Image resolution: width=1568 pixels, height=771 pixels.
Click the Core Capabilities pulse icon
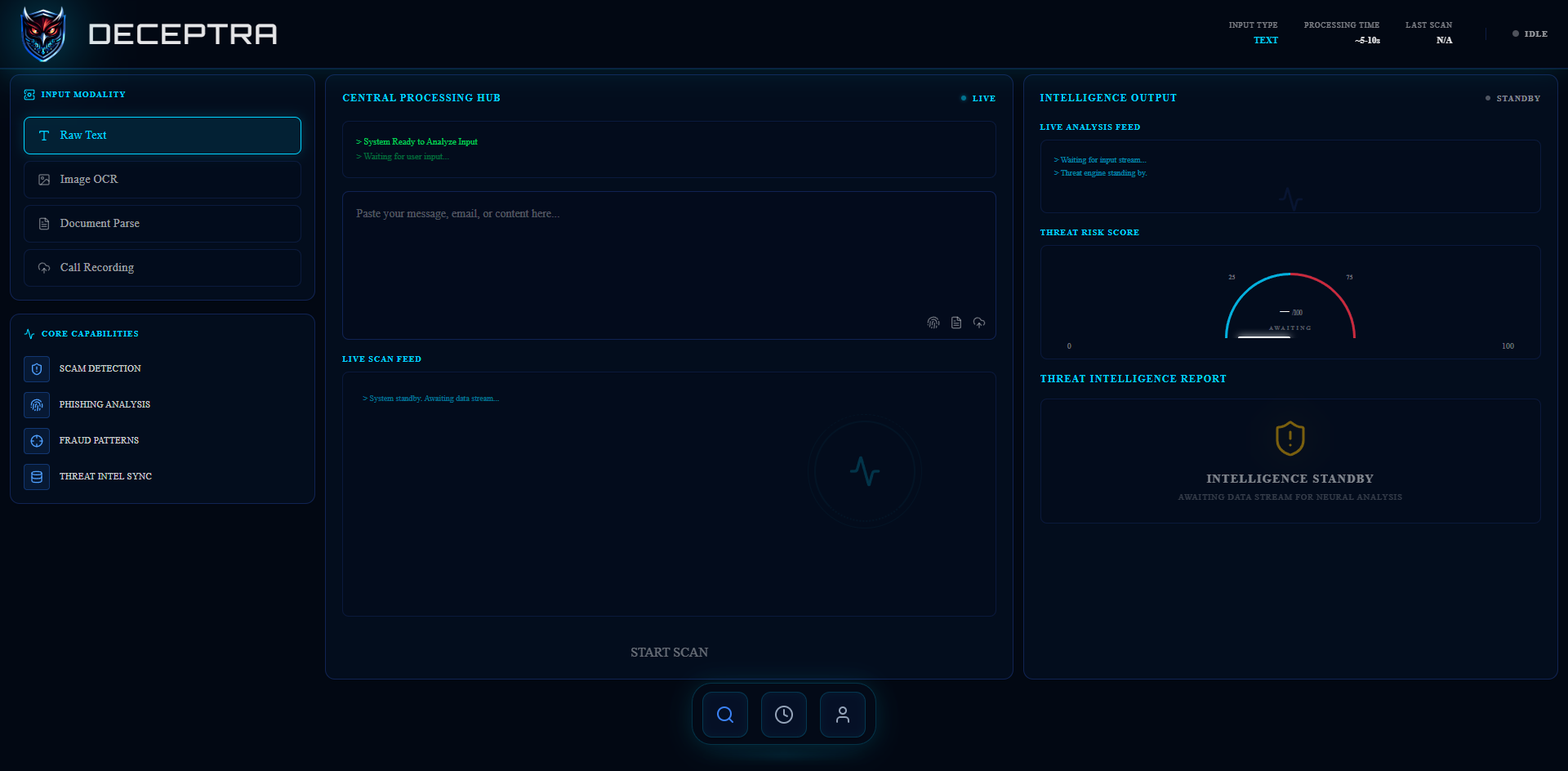pyautogui.click(x=29, y=334)
